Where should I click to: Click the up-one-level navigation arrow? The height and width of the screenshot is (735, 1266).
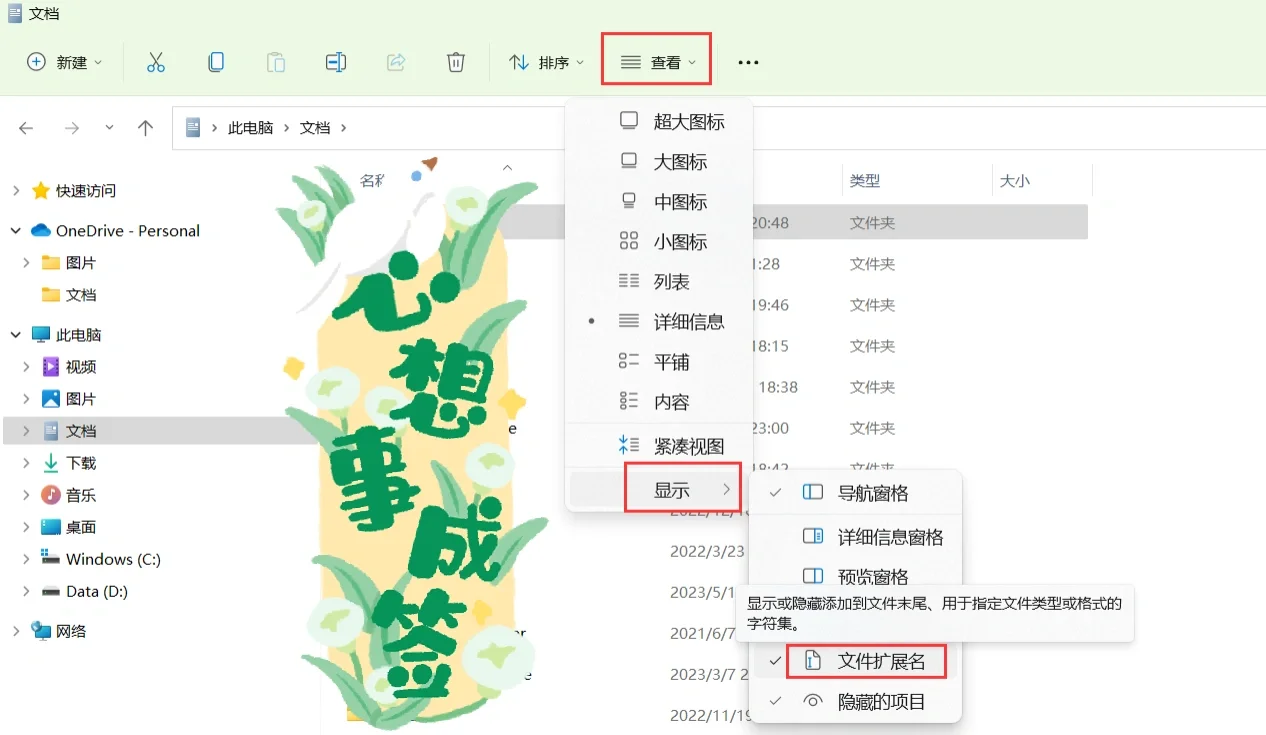point(145,128)
